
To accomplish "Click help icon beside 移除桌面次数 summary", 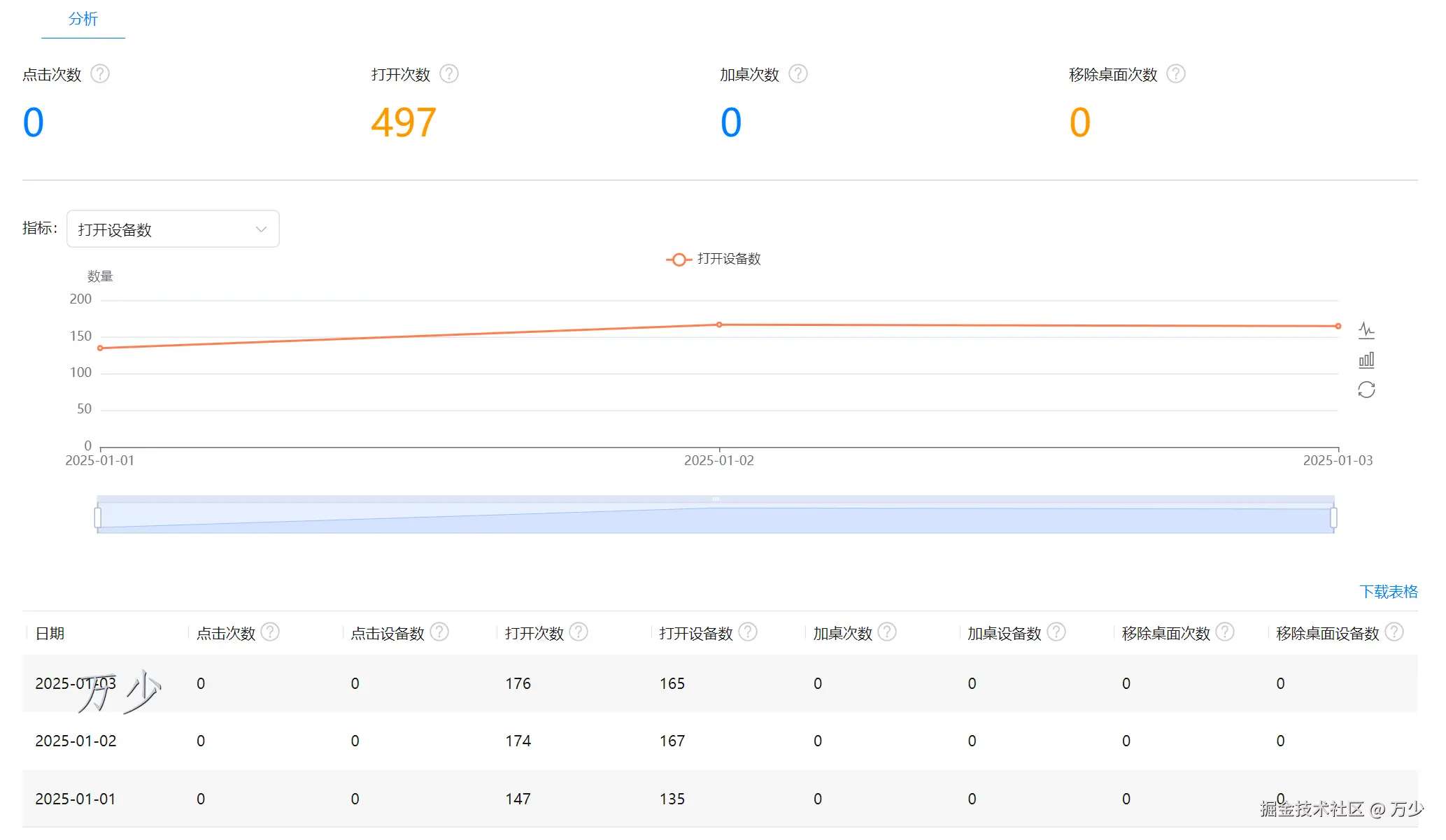I will (x=1176, y=74).
